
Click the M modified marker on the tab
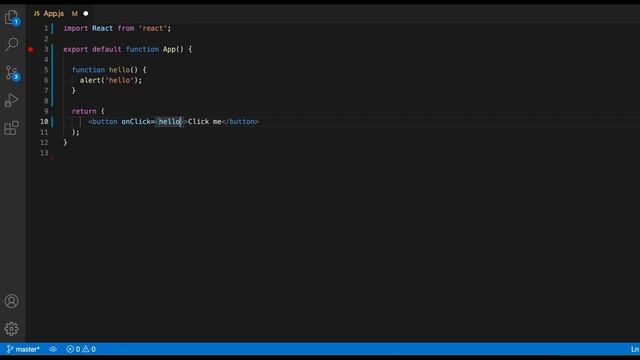tap(75, 13)
